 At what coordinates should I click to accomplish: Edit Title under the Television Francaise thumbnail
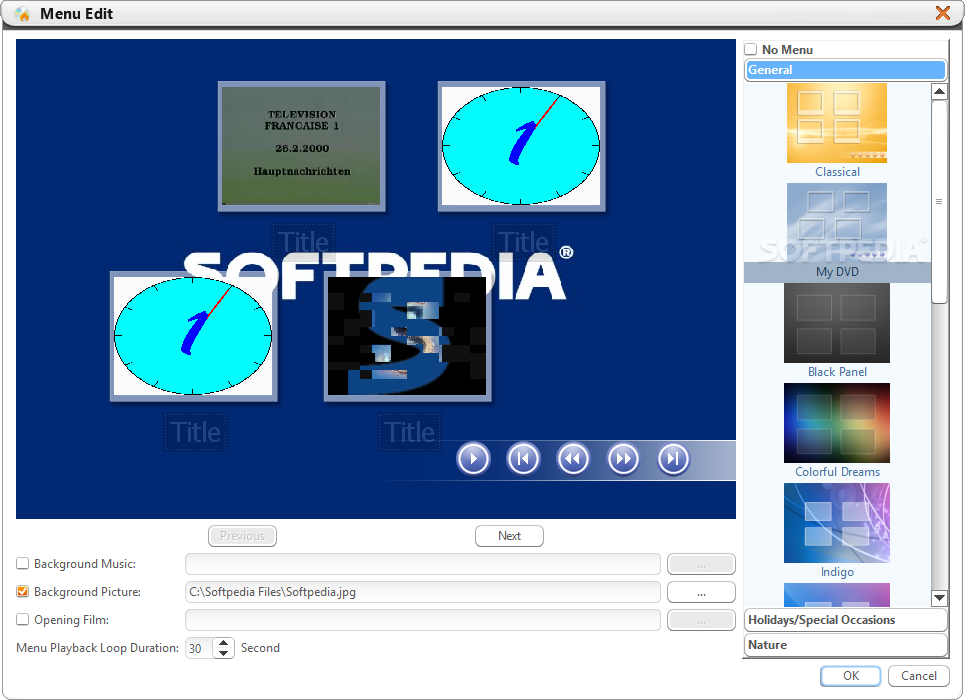[x=303, y=242]
